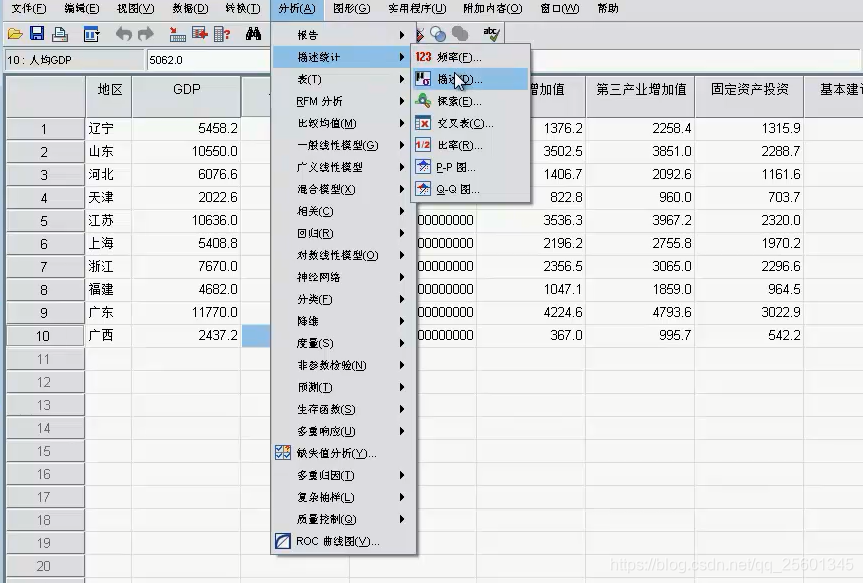Click the binoculars Find icon

coord(253,34)
